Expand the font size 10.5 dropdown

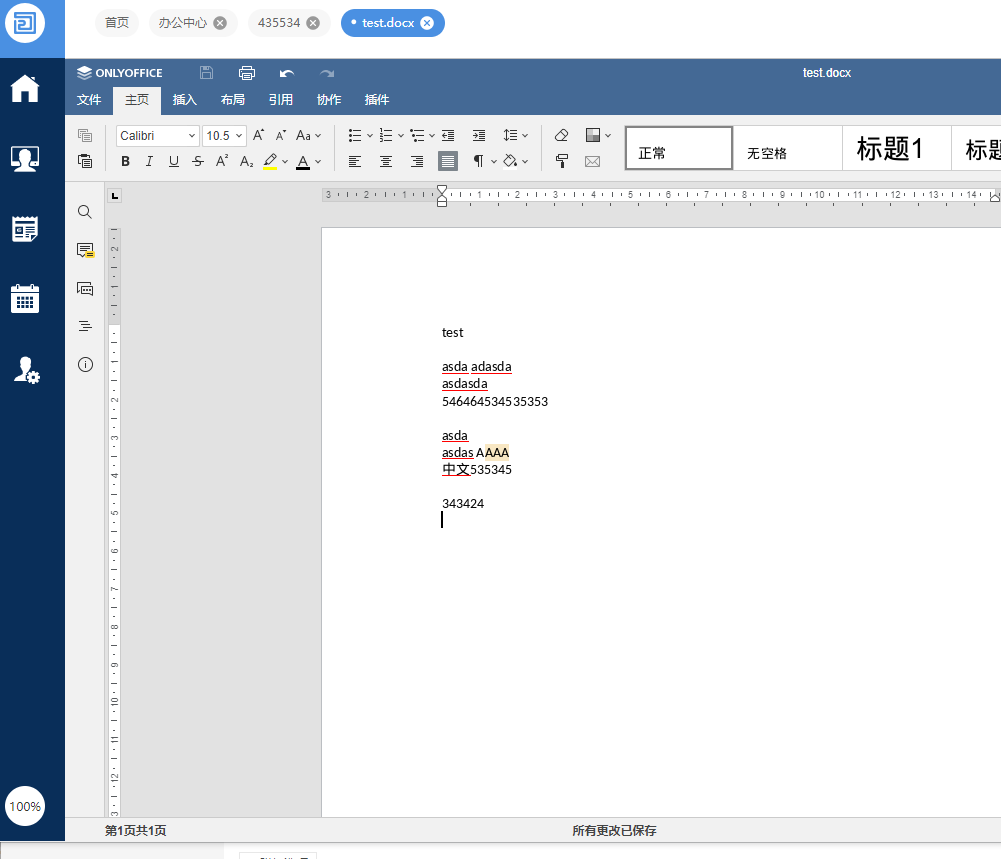(x=239, y=136)
